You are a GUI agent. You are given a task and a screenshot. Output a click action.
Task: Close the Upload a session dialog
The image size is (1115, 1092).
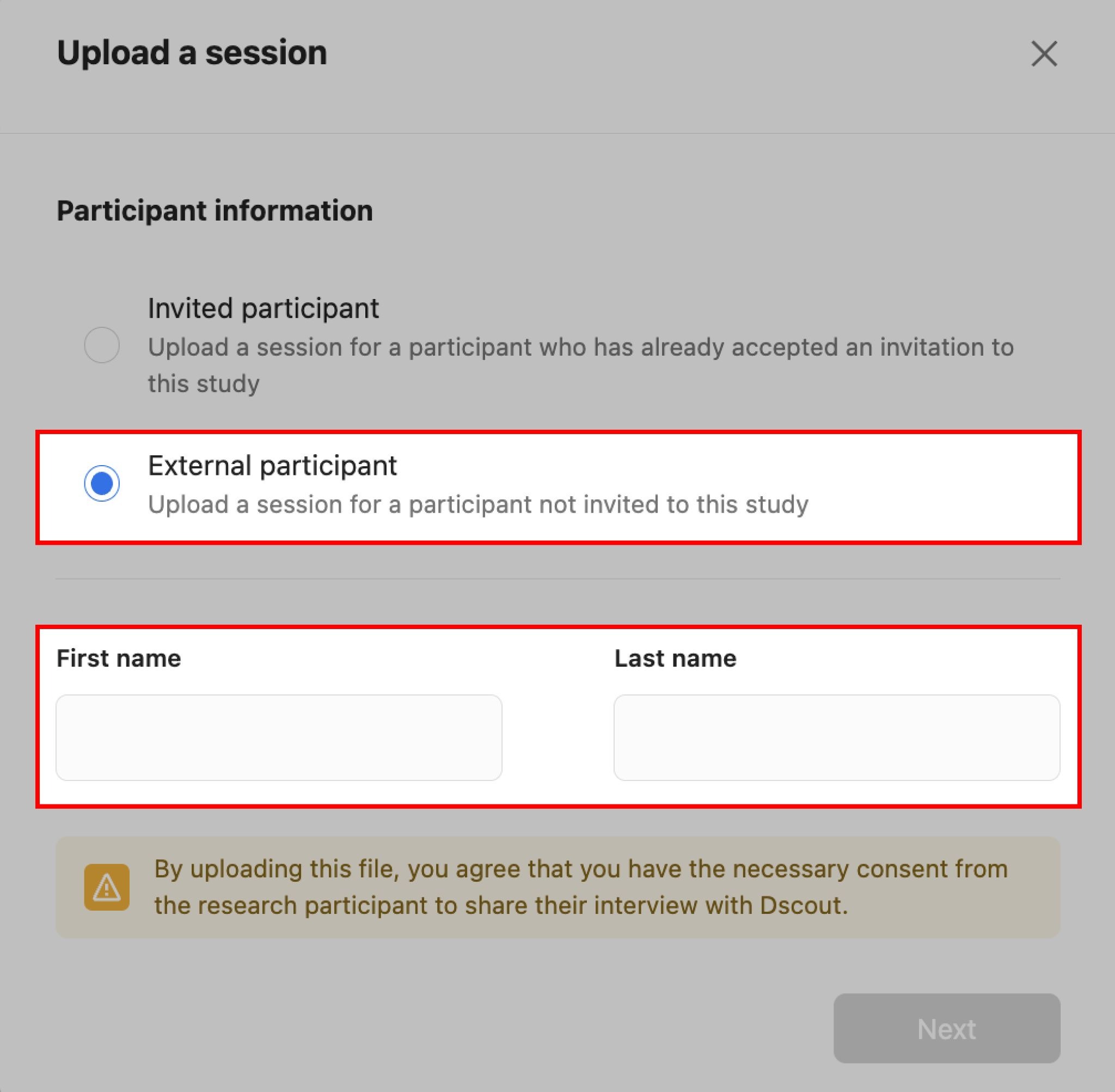coord(1043,54)
